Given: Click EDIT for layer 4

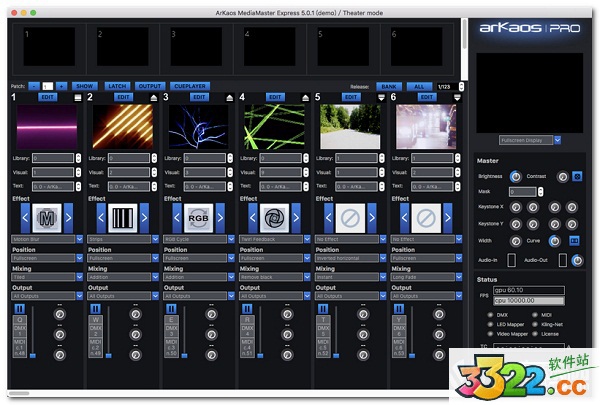Looking at the screenshot, I should [x=275, y=97].
